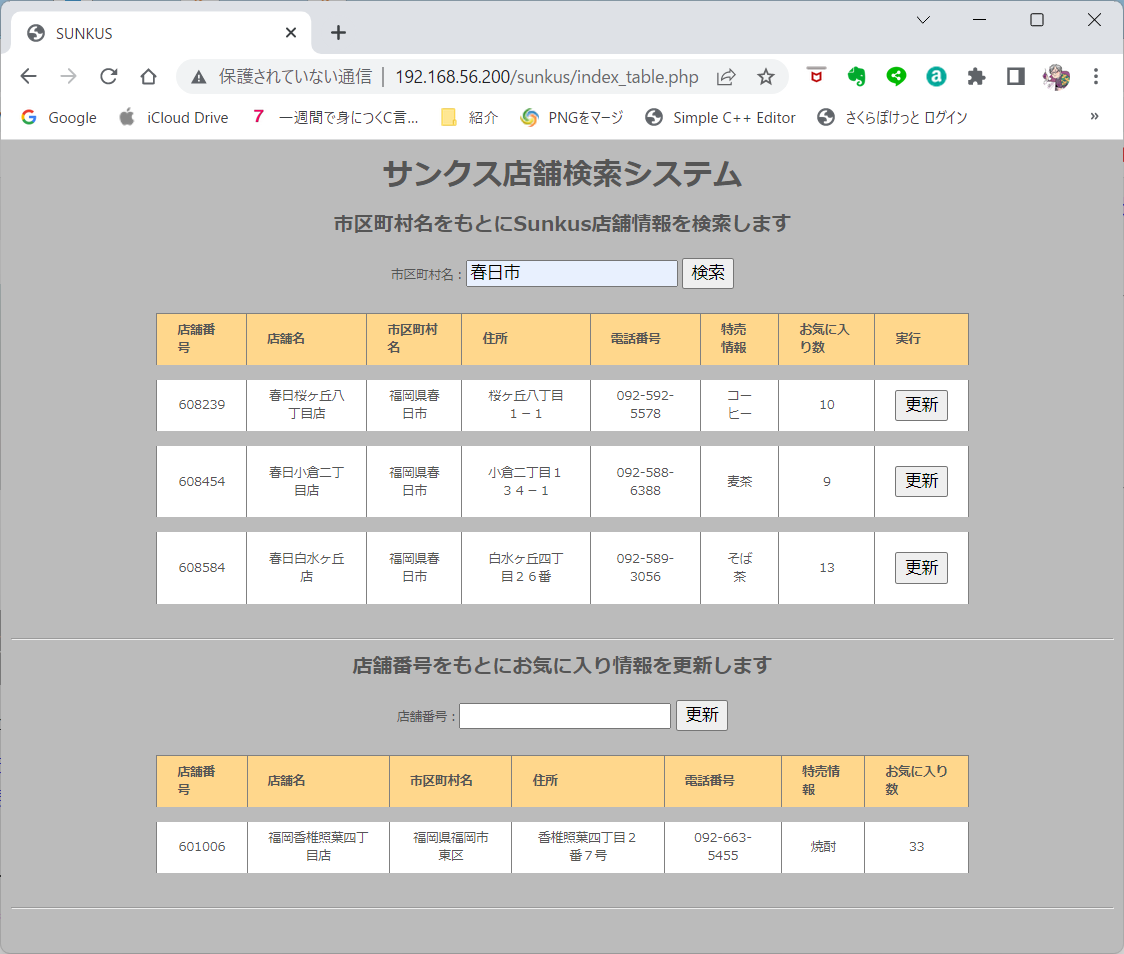
Task: Click address 白水ヶ丘四丁目２６番
Action: click(526, 568)
